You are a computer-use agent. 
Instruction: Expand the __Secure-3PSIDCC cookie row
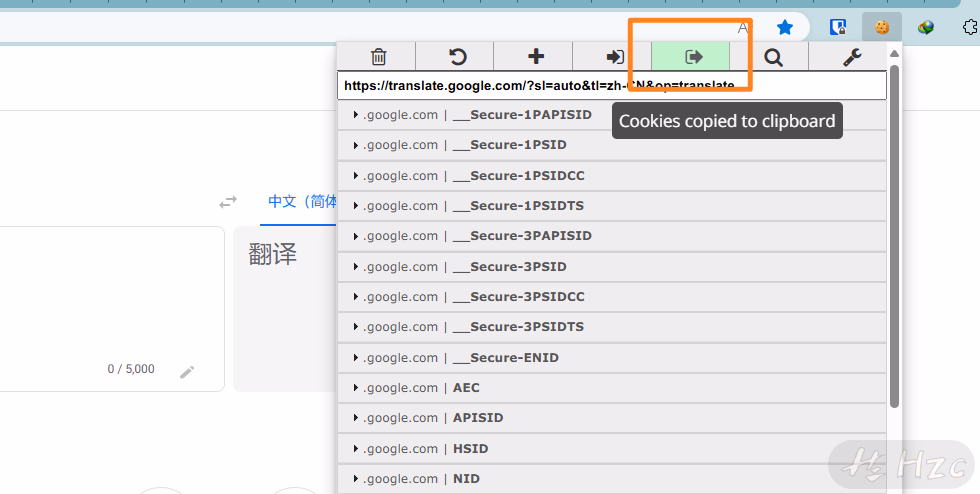click(x=612, y=297)
